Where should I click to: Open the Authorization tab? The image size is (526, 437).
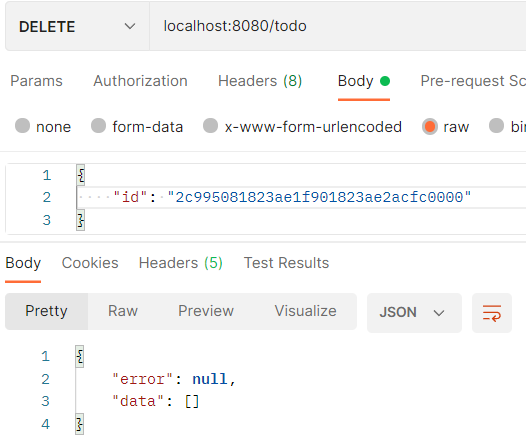coord(140,81)
